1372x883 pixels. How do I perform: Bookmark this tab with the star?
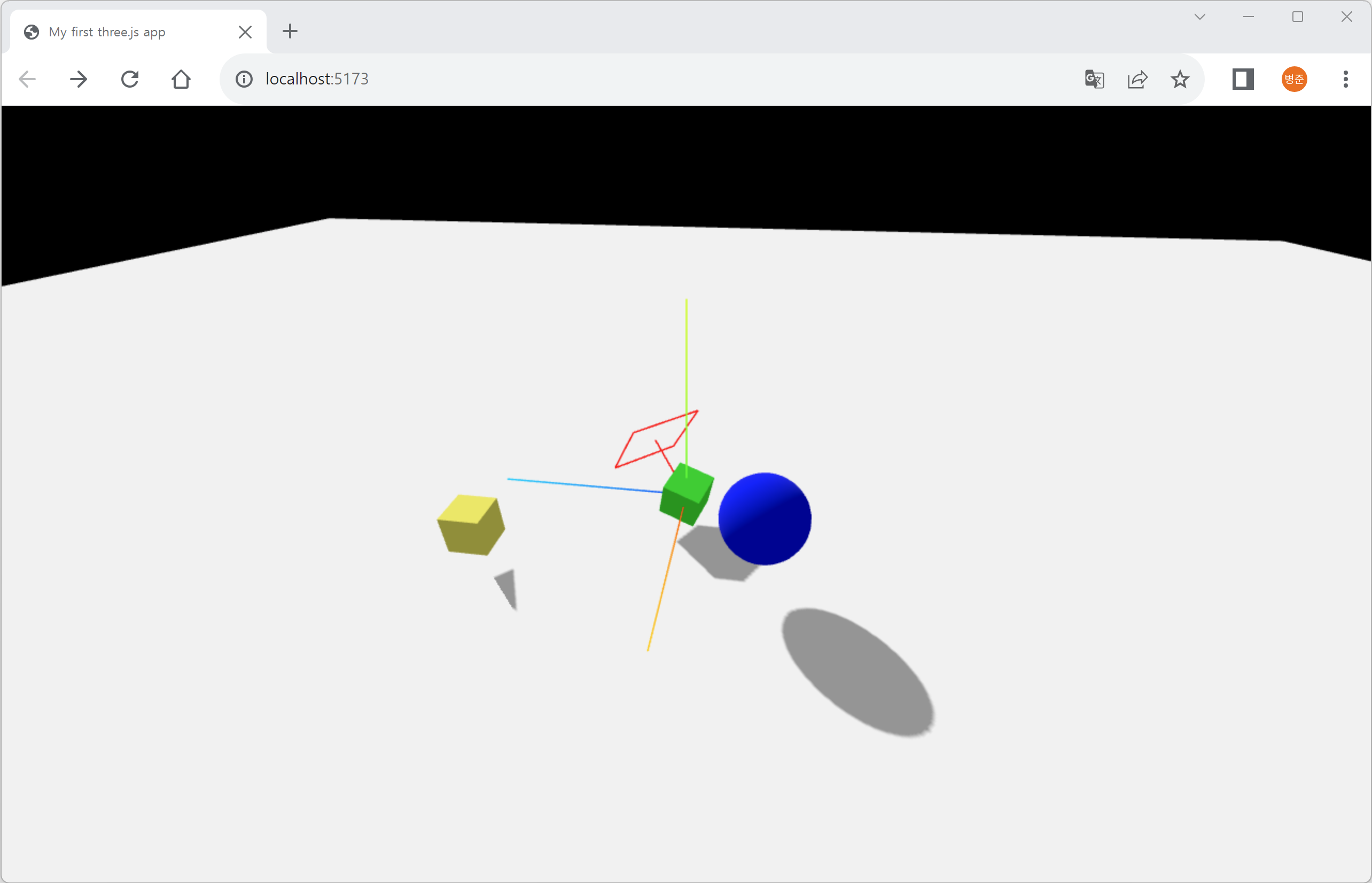click(x=1180, y=79)
